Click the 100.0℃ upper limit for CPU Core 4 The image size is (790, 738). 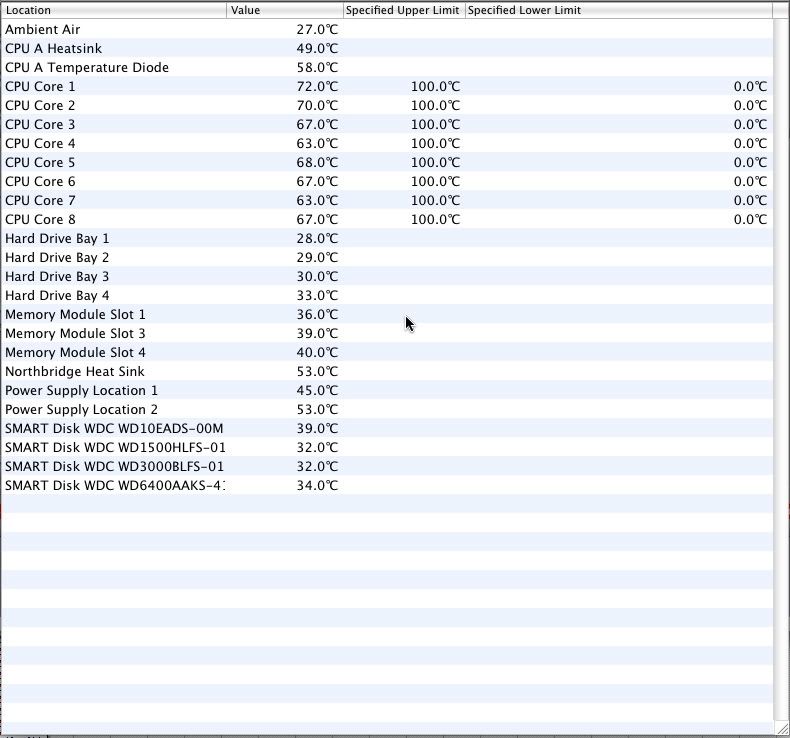(435, 144)
